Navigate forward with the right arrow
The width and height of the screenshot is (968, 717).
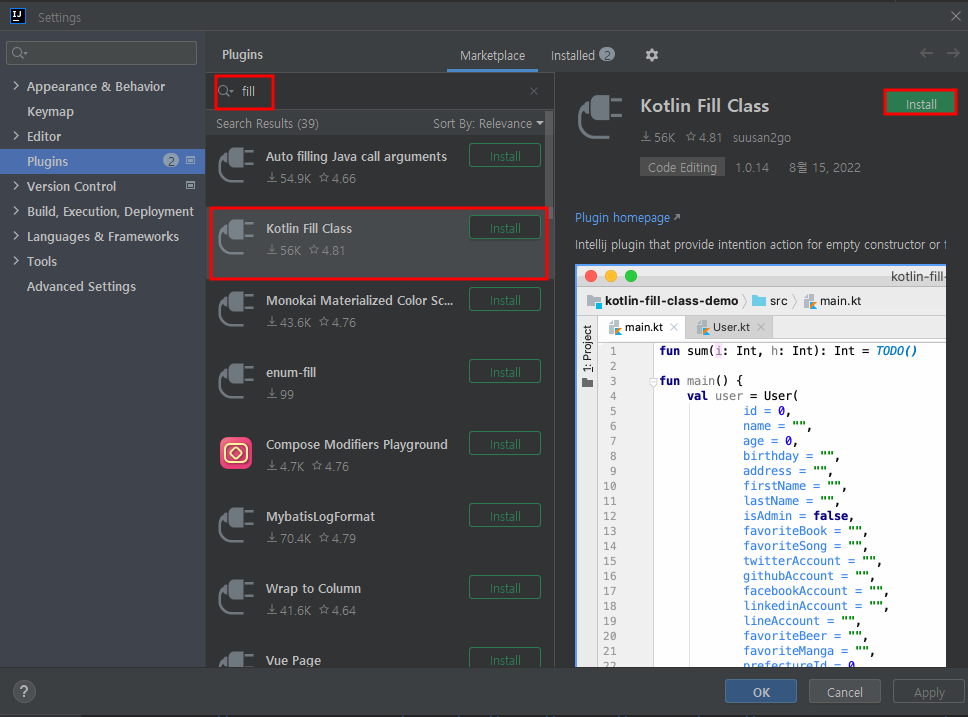[x=953, y=54]
